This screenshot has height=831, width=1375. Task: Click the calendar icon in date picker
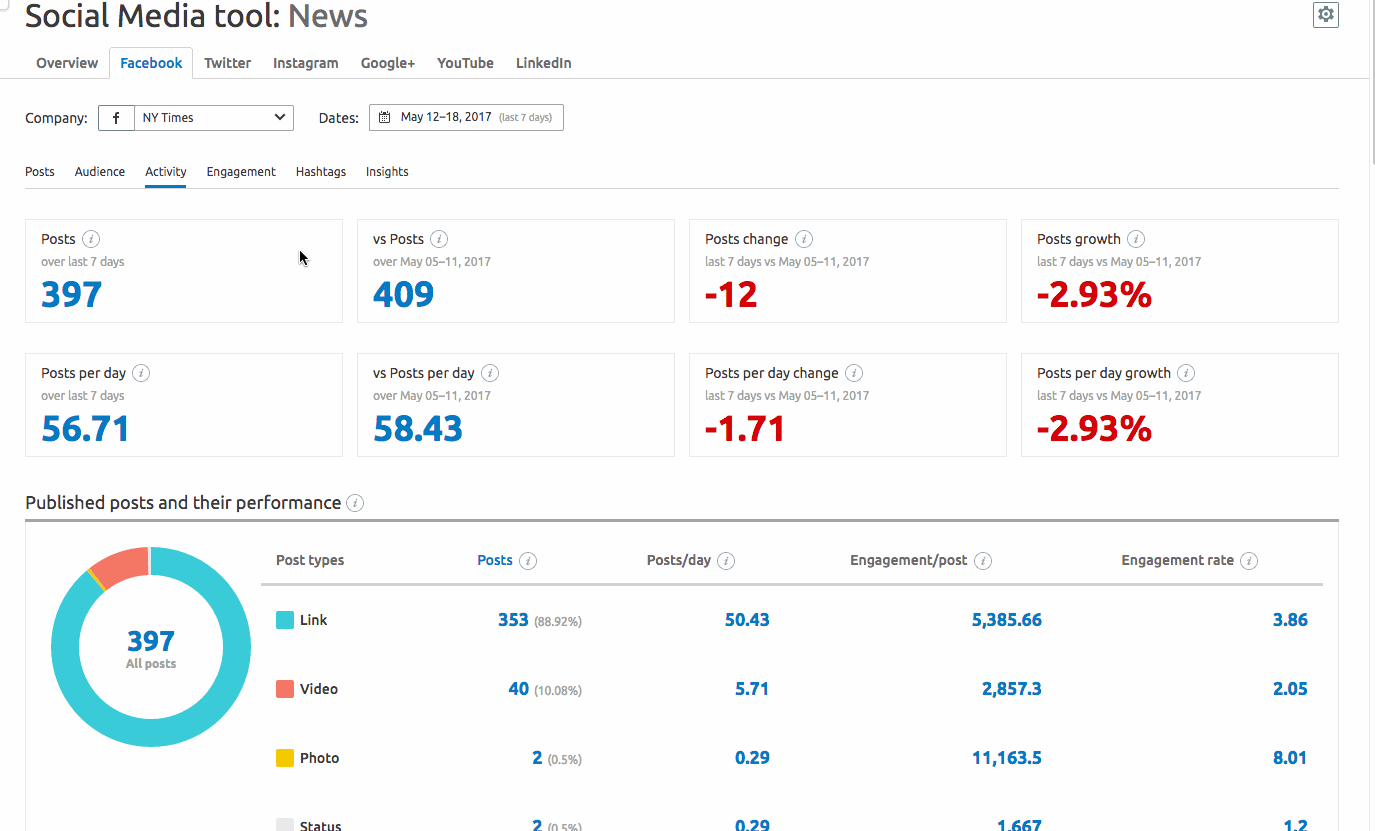pyautogui.click(x=384, y=118)
